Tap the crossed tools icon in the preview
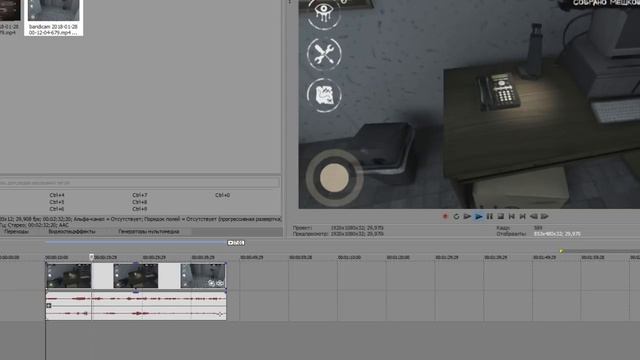Screen dimensions: 640x360 click(324, 54)
